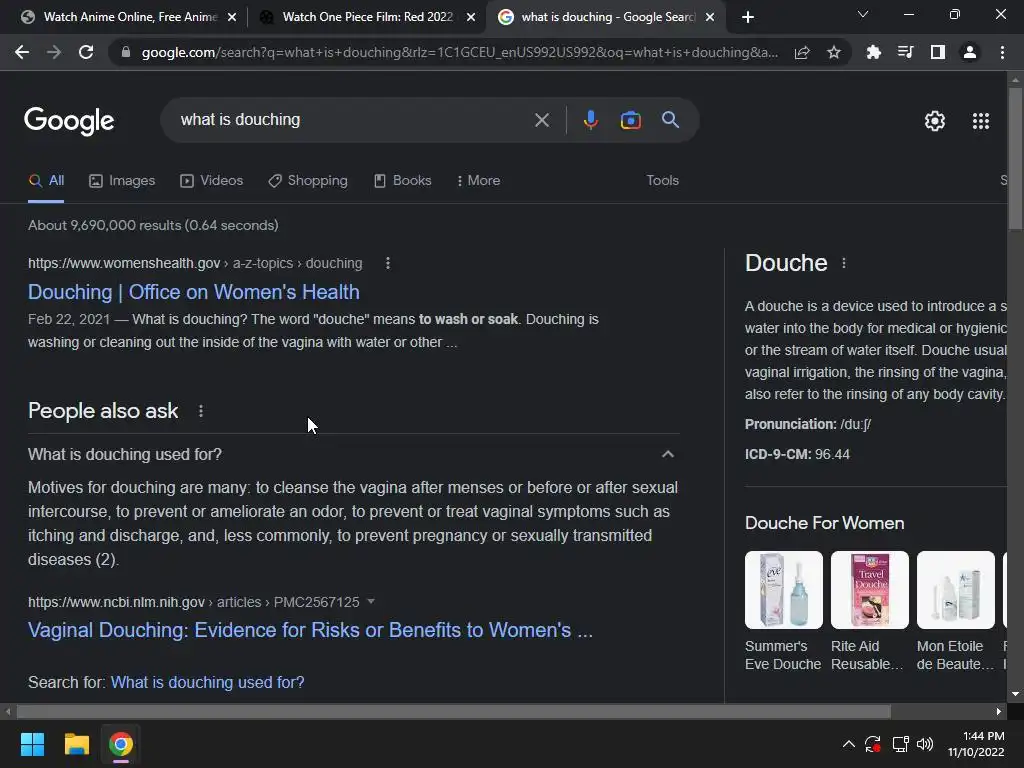Select the Books search tab
Screen dimensions: 1024x768
click(x=402, y=181)
